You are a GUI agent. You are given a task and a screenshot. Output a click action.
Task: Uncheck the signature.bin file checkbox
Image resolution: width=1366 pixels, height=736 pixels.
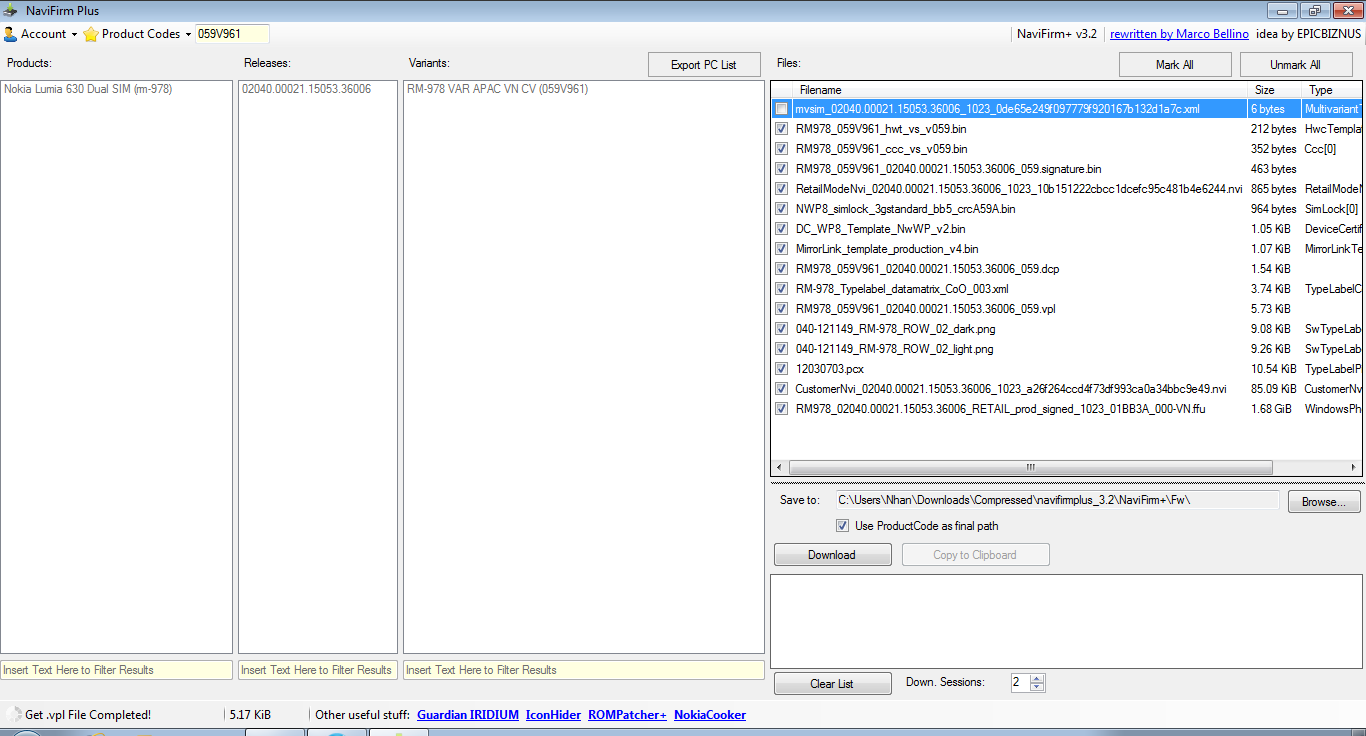pos(781,169)
